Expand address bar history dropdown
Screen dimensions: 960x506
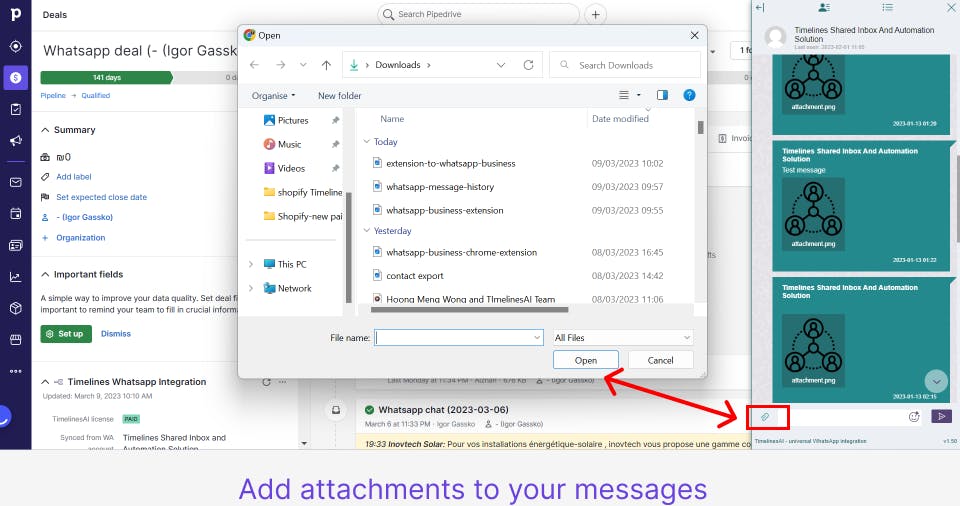coord(501,65)
